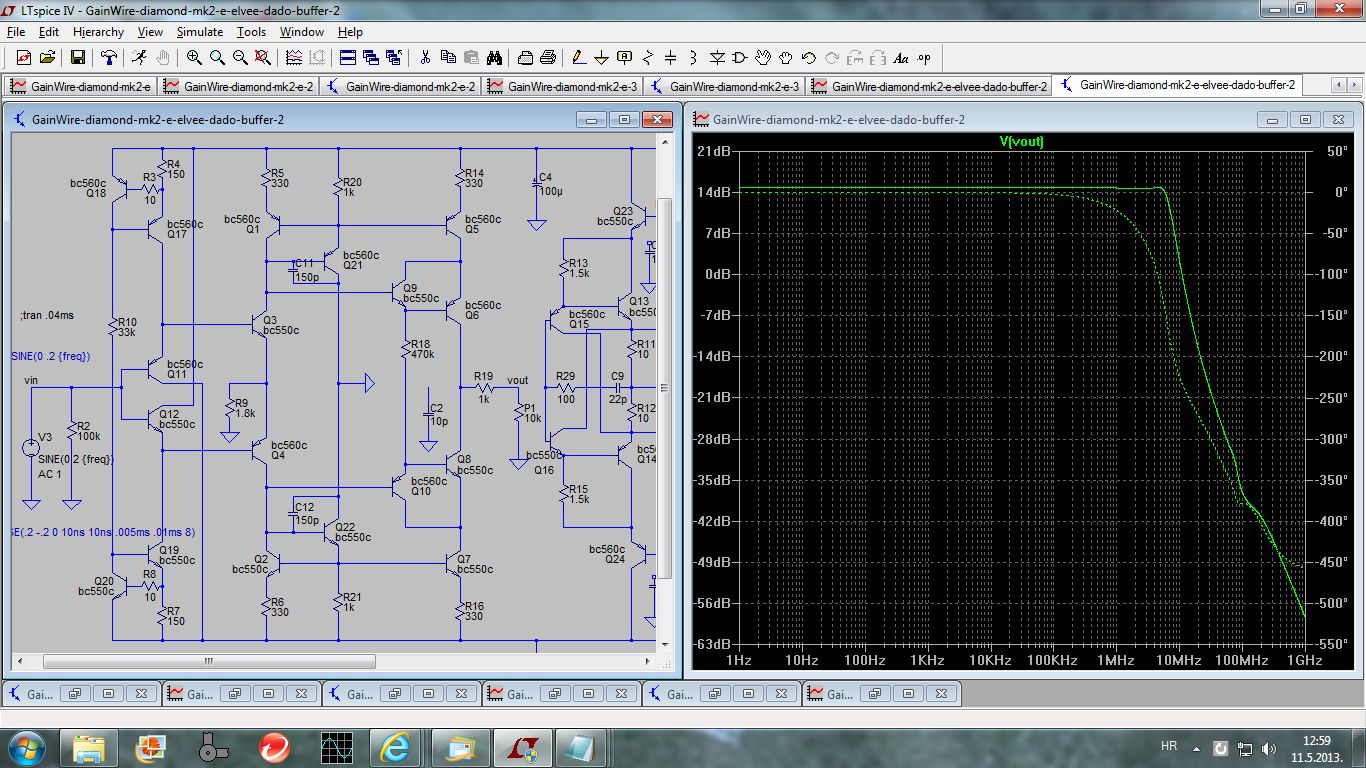Switch to the first GainWire-diamond-mk2-e tab
Image resolution: width=1366 pixels, height=768 pixels.
[80, 86]
